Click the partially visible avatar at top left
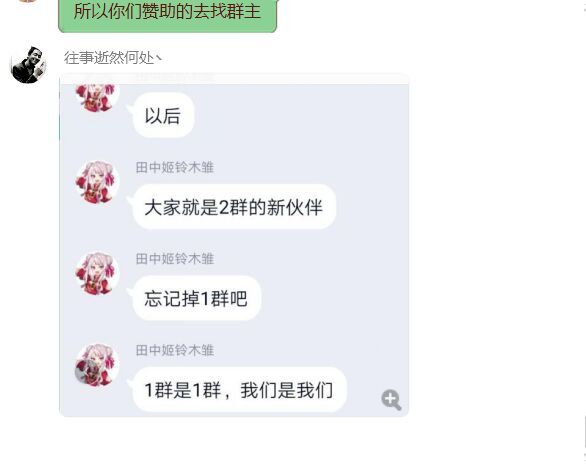The image size is (586, 467). point(27,1)
